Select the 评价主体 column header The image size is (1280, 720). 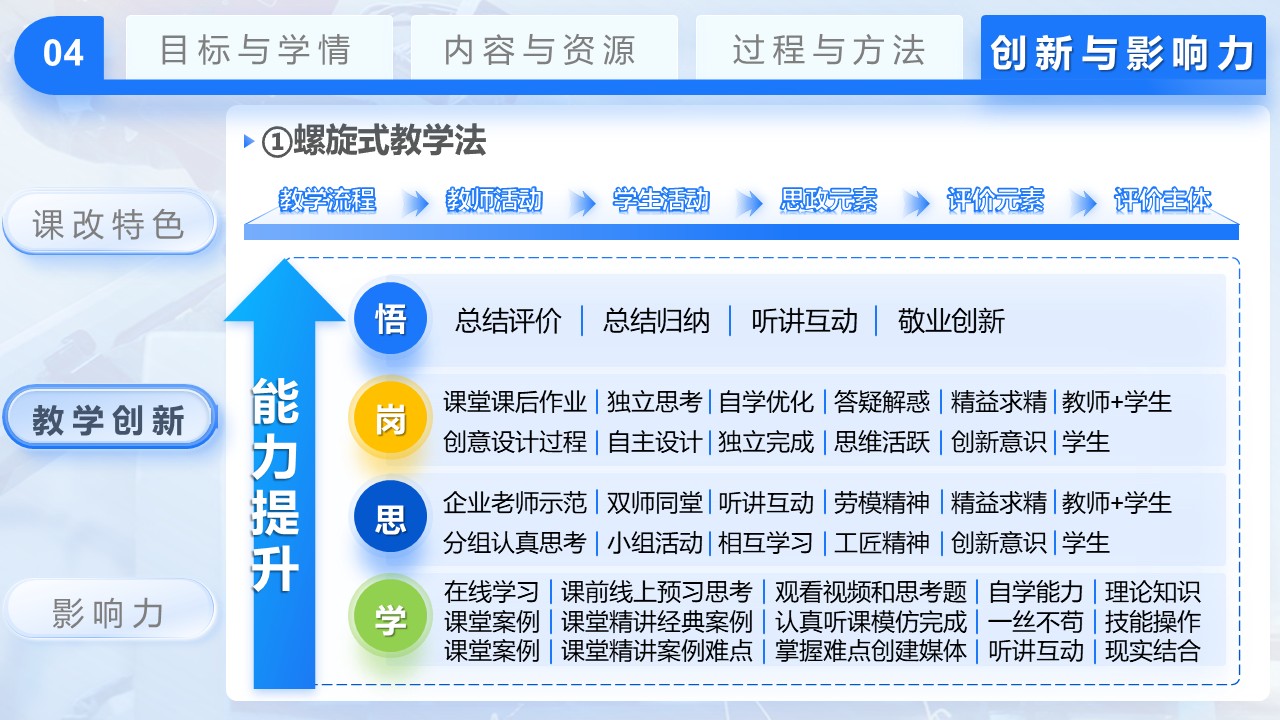(x=1162, y=200)
